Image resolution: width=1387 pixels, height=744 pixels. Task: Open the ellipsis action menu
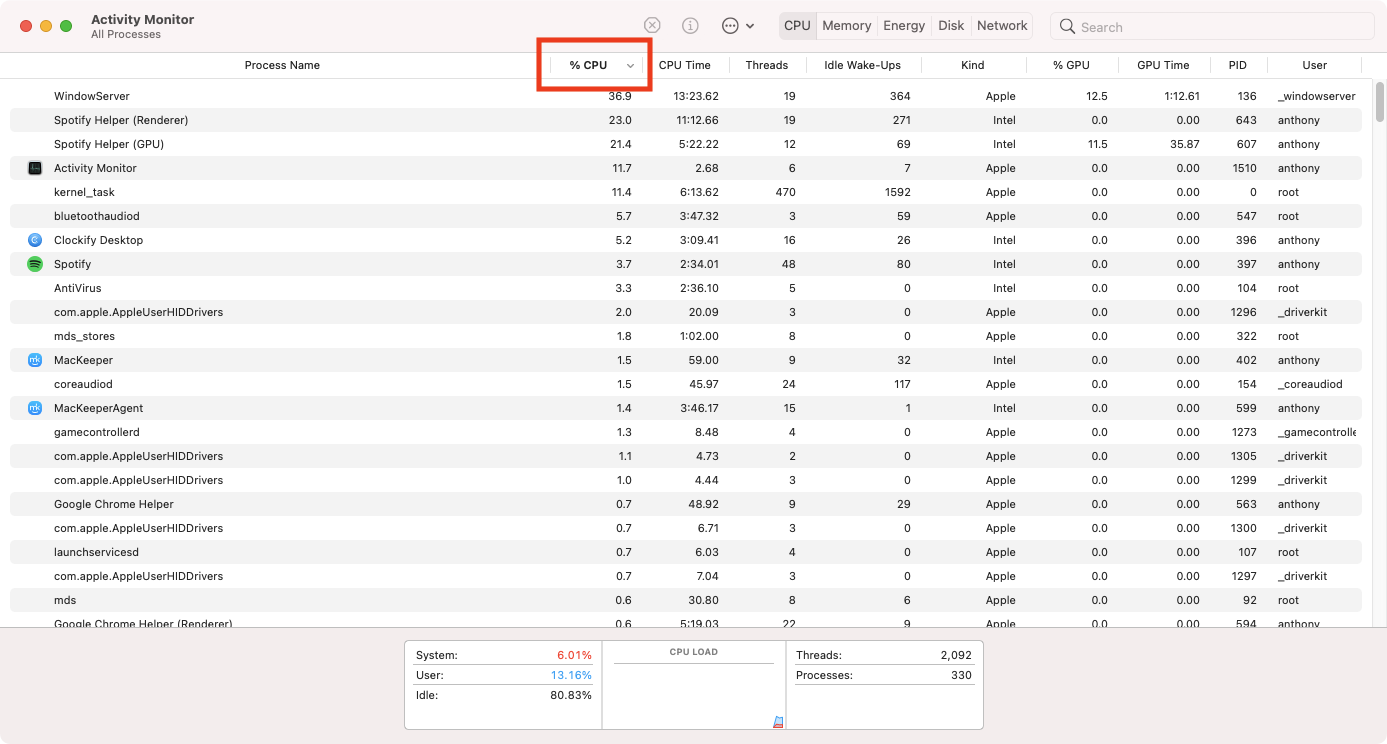(738, 26)
